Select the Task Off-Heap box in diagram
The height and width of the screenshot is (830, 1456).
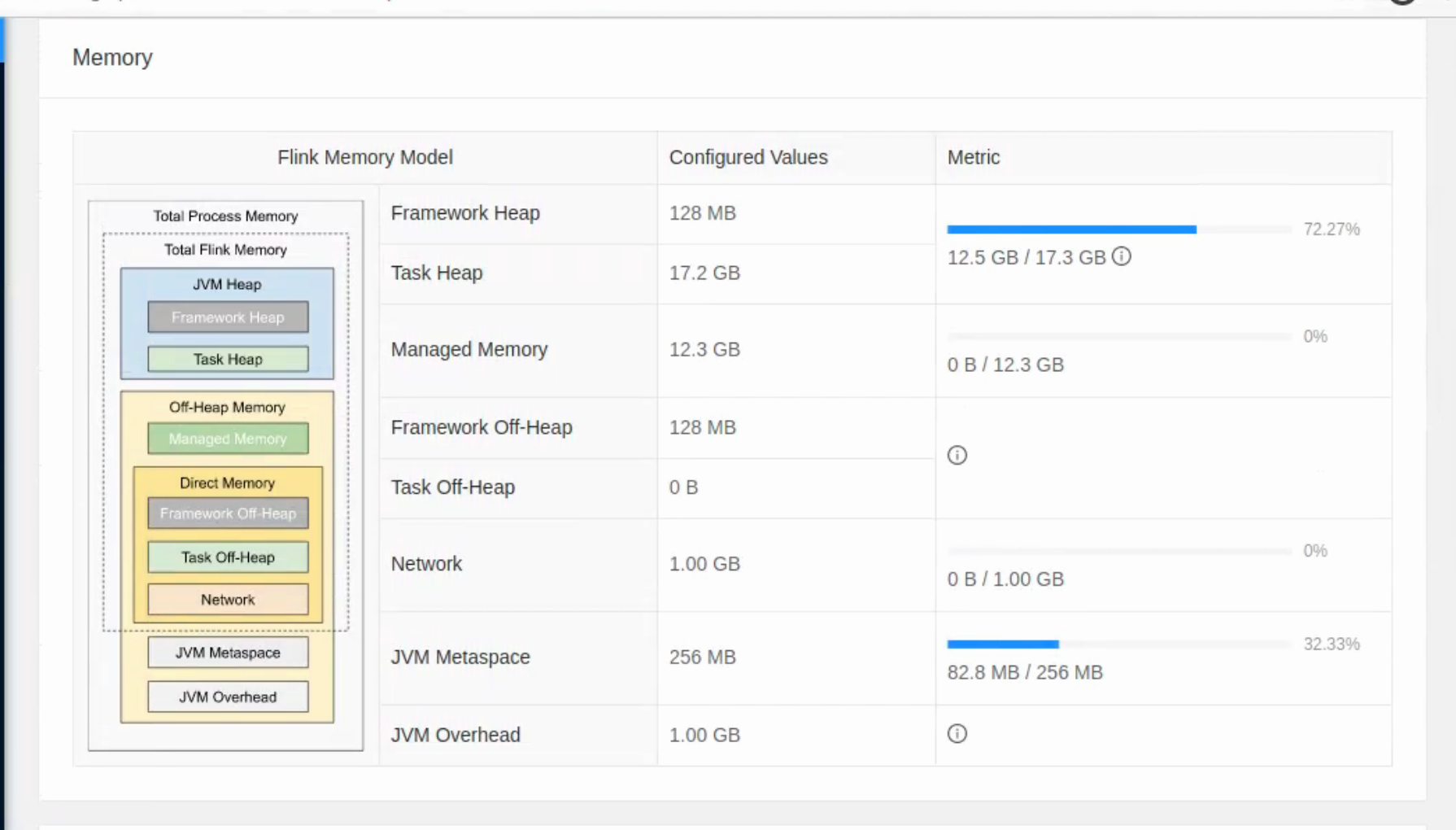228,557
